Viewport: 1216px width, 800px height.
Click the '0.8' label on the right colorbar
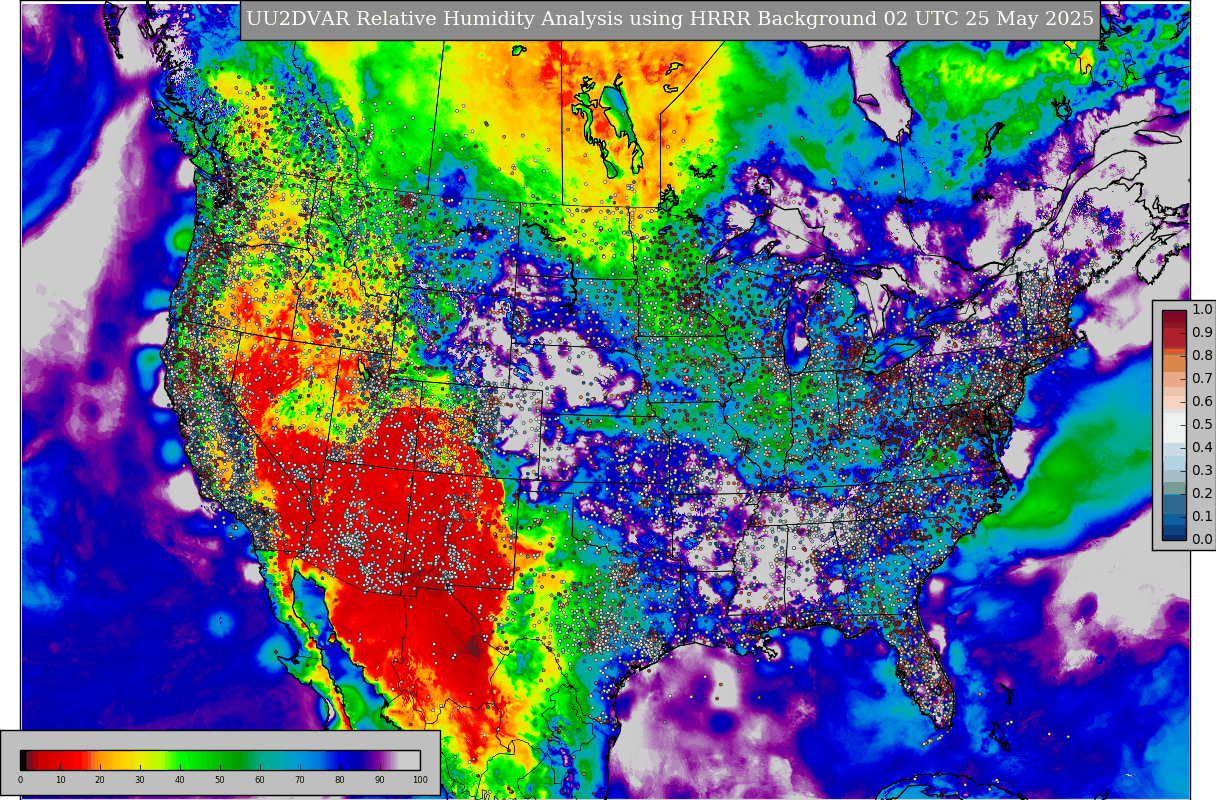[x=1202, y=355]
